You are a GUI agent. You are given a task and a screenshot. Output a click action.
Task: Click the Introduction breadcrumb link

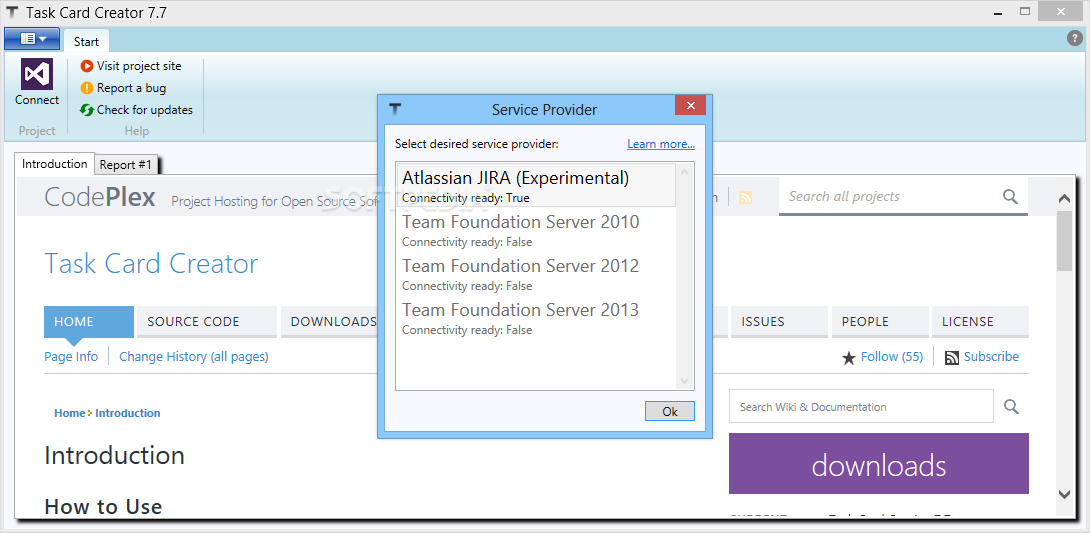point(128,413)
